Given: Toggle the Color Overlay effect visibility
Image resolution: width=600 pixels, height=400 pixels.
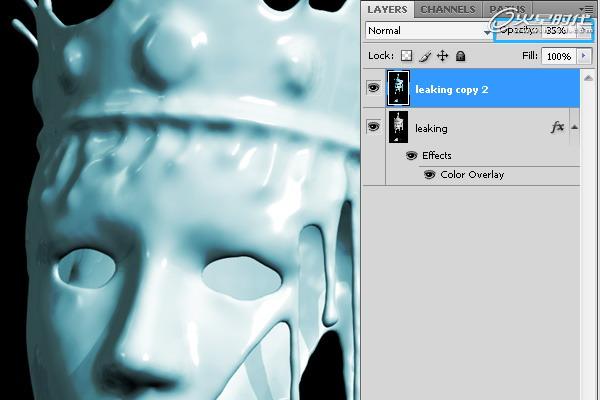Looking at the screenshot, I should pos(430,175).
